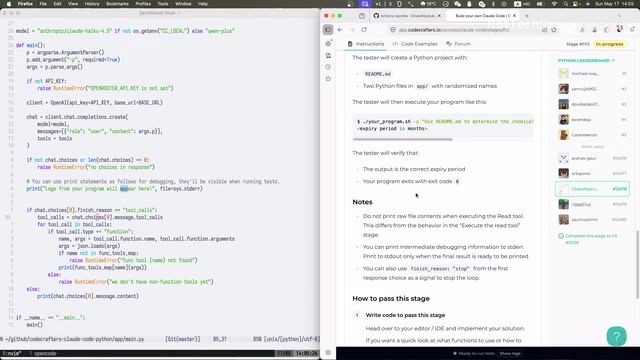This screenshot has height=360, width=640.
Task: Open the settings gear in sidebar
Action: [328, 352]
